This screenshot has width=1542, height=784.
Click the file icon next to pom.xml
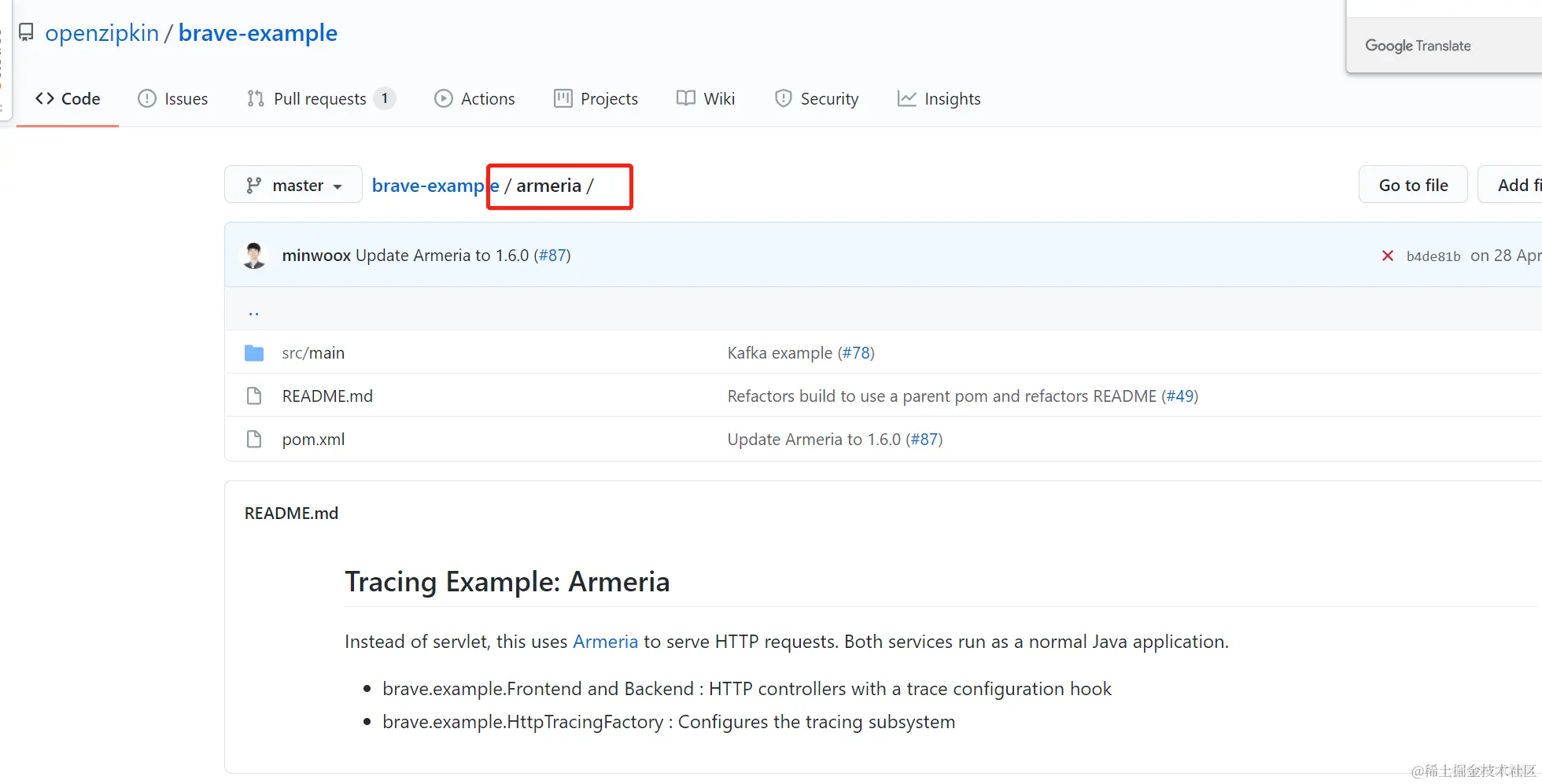[254, 439]
